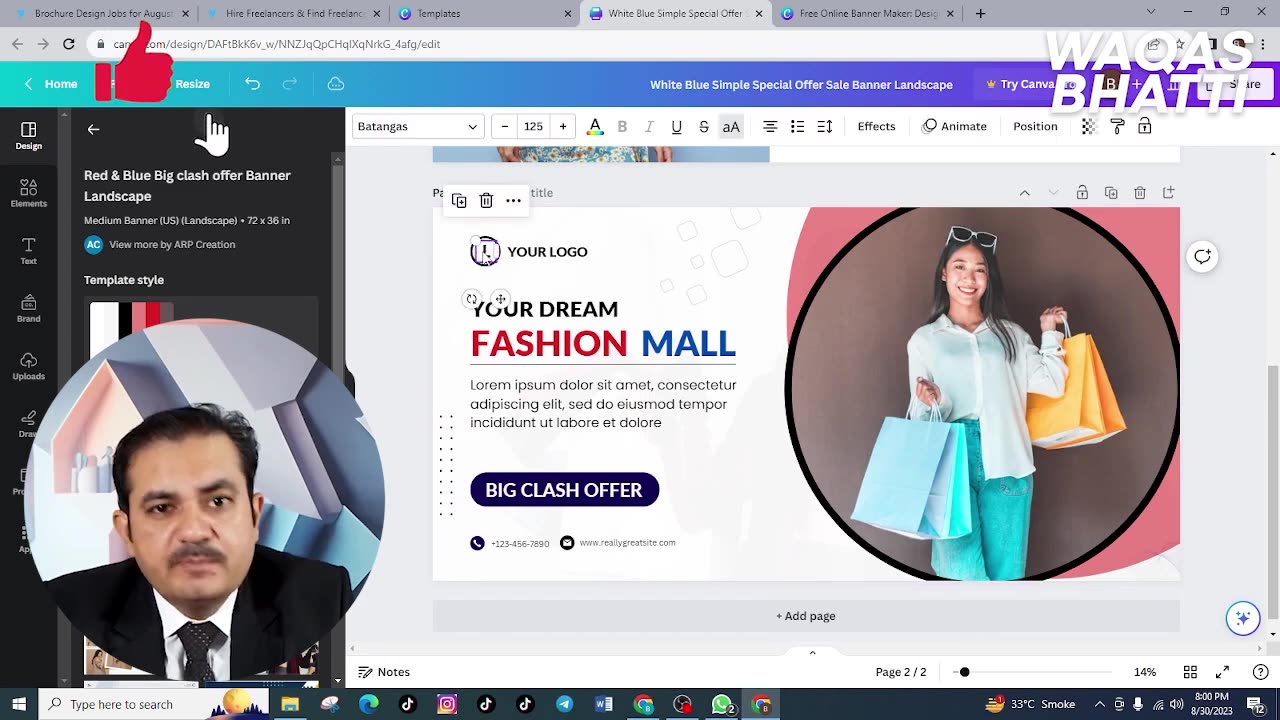Change text alignment
The width and height of the screenshot is (1280, 720).
pyautogui.click(x=770, y=126)
